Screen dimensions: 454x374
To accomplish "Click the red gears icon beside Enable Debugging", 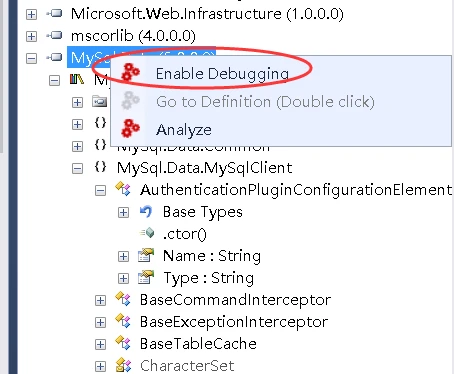I will [130, 72].
